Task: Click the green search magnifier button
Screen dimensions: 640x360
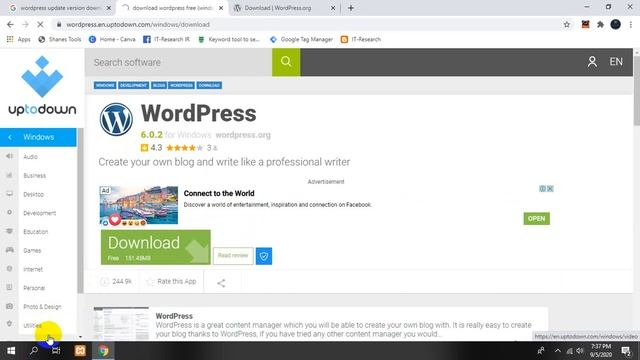Action: point(286,62)
